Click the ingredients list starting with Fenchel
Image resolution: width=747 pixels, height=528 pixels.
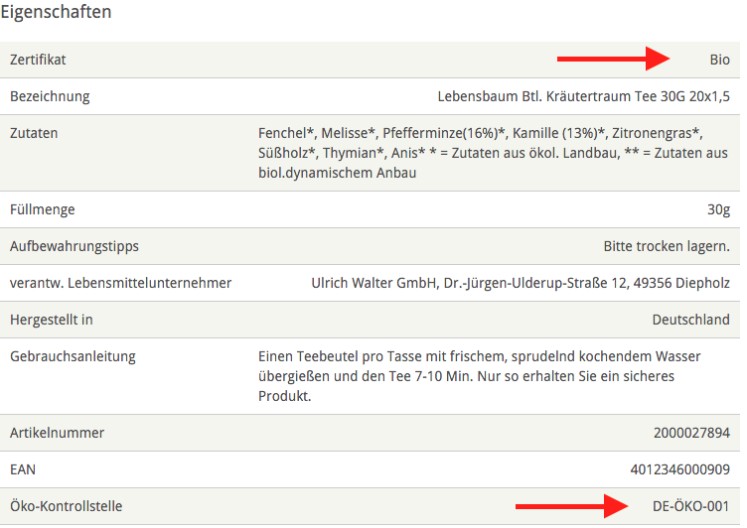click(x=492, y=153)
